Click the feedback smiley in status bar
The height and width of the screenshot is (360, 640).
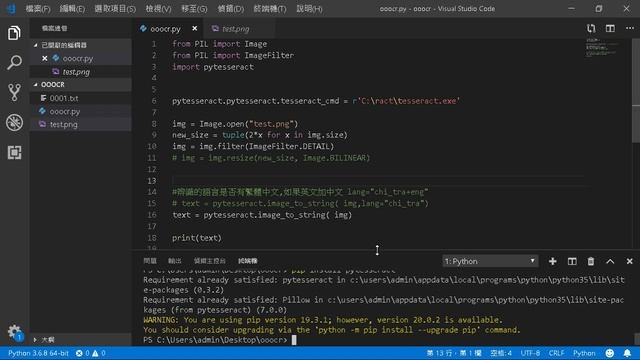point(609,353)
